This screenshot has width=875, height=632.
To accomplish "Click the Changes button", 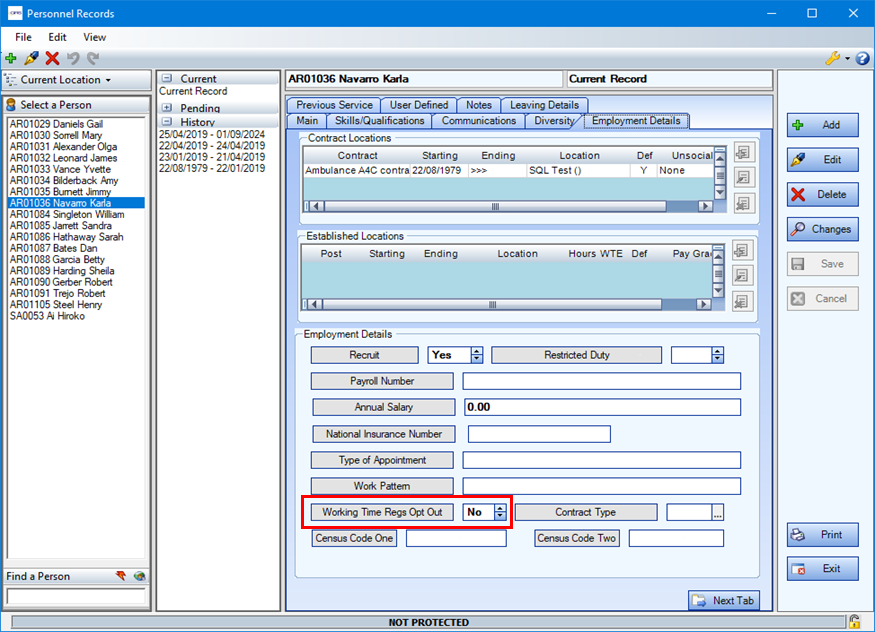I will click(x=822, y=229).
